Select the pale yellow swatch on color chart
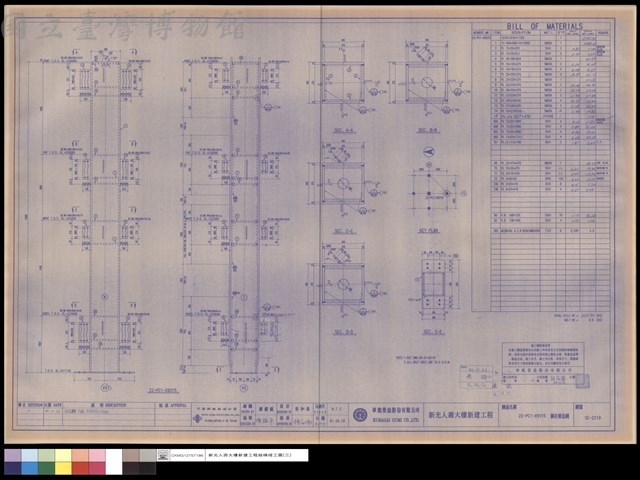640x480 pixels. pos(63,455)
